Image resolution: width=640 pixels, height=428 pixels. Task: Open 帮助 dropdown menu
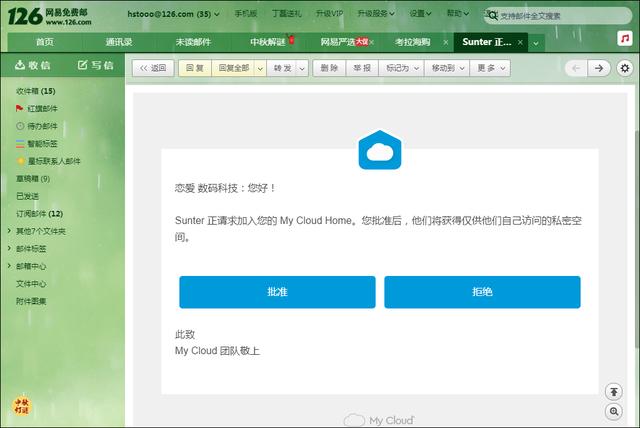click(x=458, y=13)
